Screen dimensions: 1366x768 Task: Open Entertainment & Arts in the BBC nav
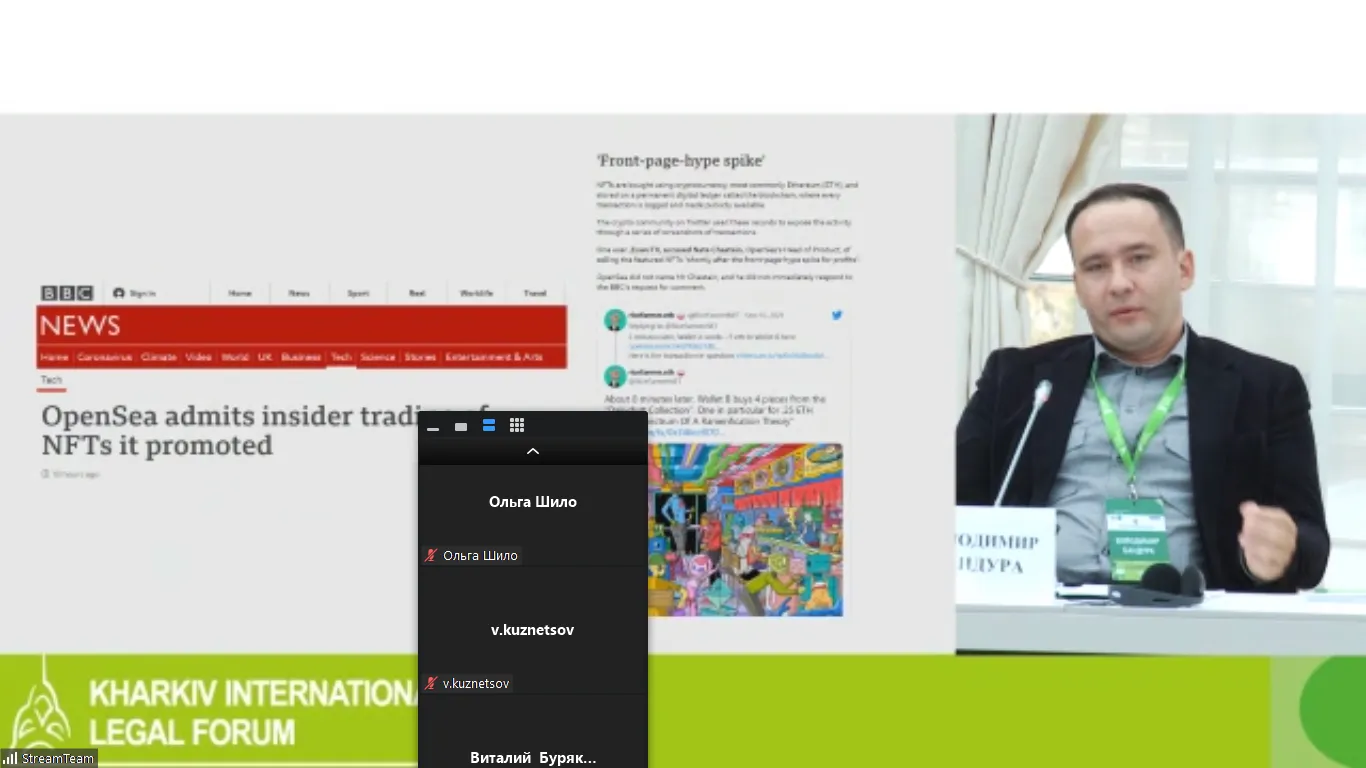click(x=494, y=357)
